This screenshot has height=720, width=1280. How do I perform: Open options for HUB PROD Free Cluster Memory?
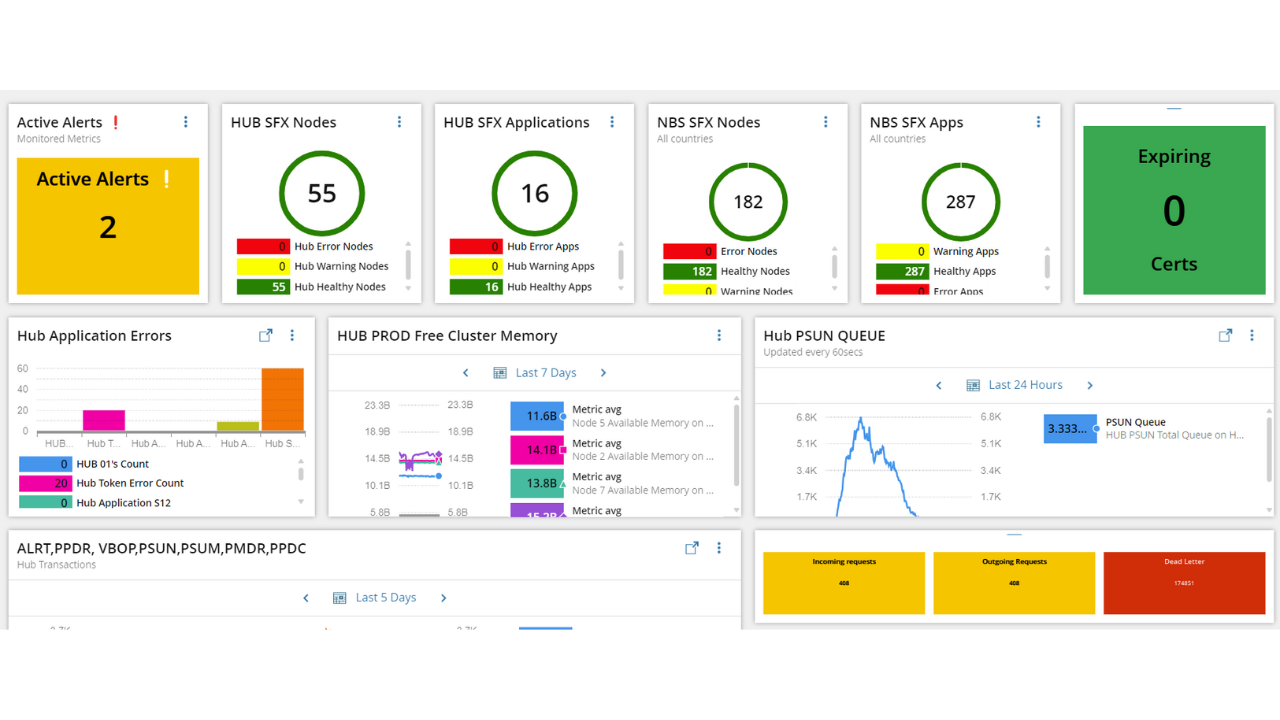click(x=719, y=336)
